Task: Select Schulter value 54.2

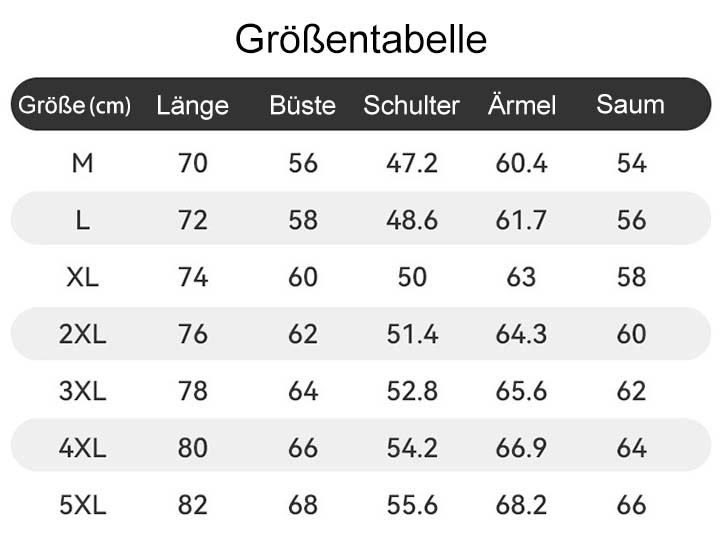Action: click(412, 448)
